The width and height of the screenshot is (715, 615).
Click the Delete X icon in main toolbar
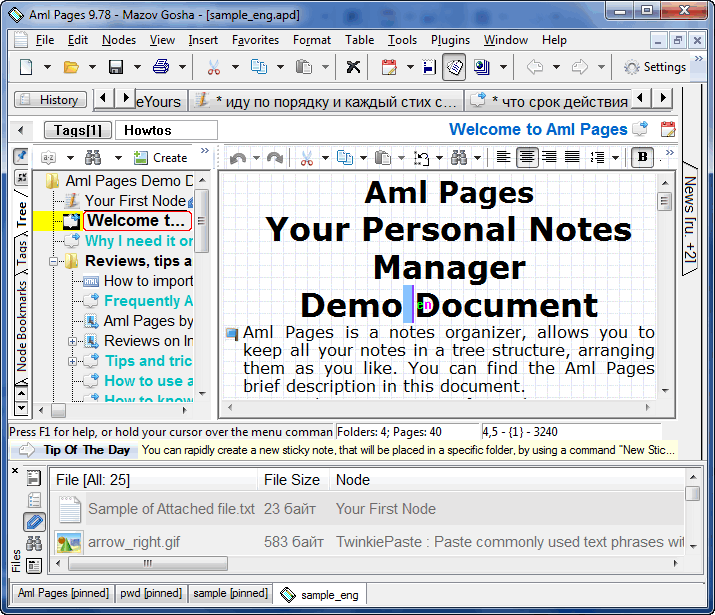353,67
